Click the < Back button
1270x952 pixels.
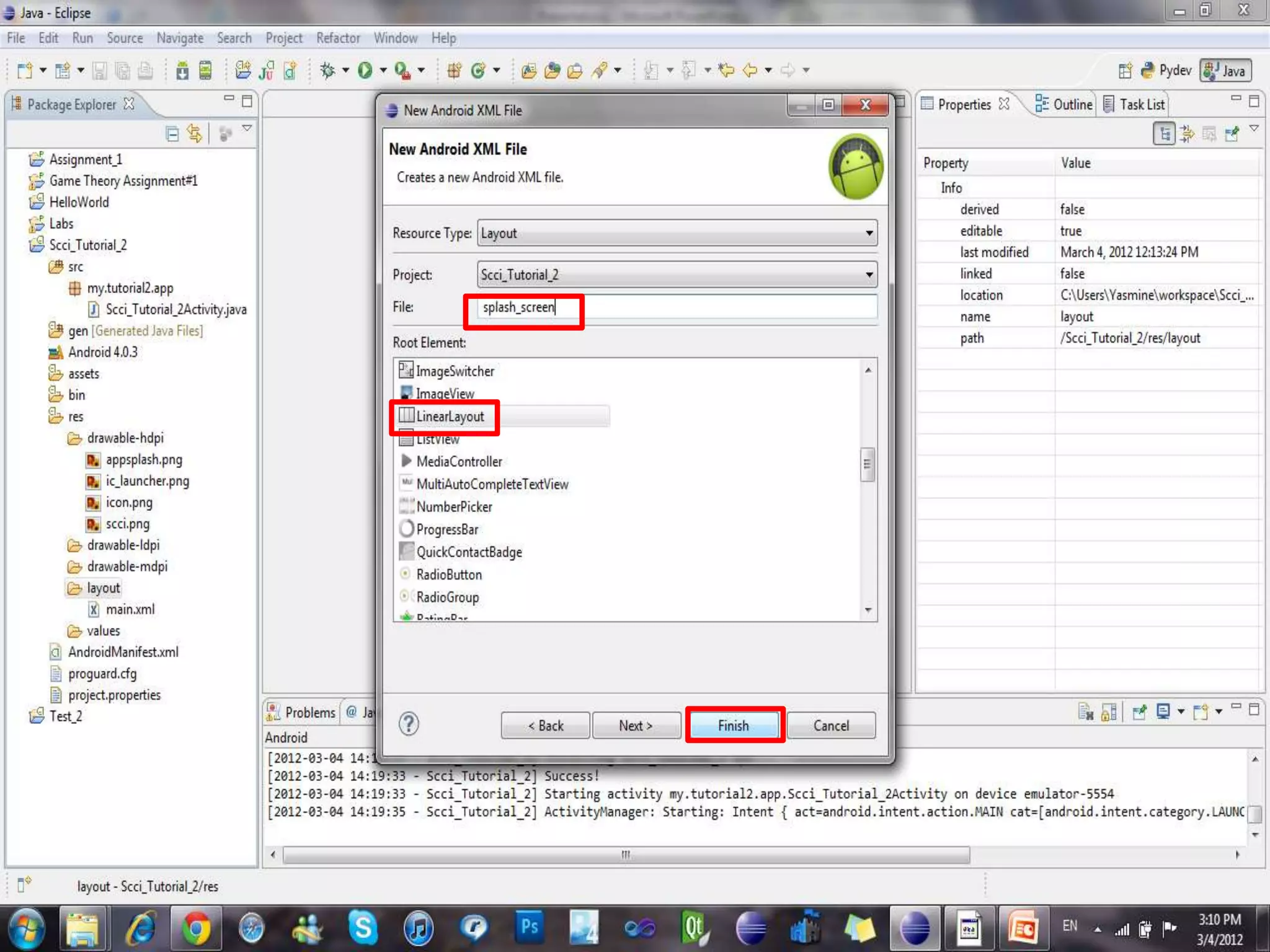point(545,725)
